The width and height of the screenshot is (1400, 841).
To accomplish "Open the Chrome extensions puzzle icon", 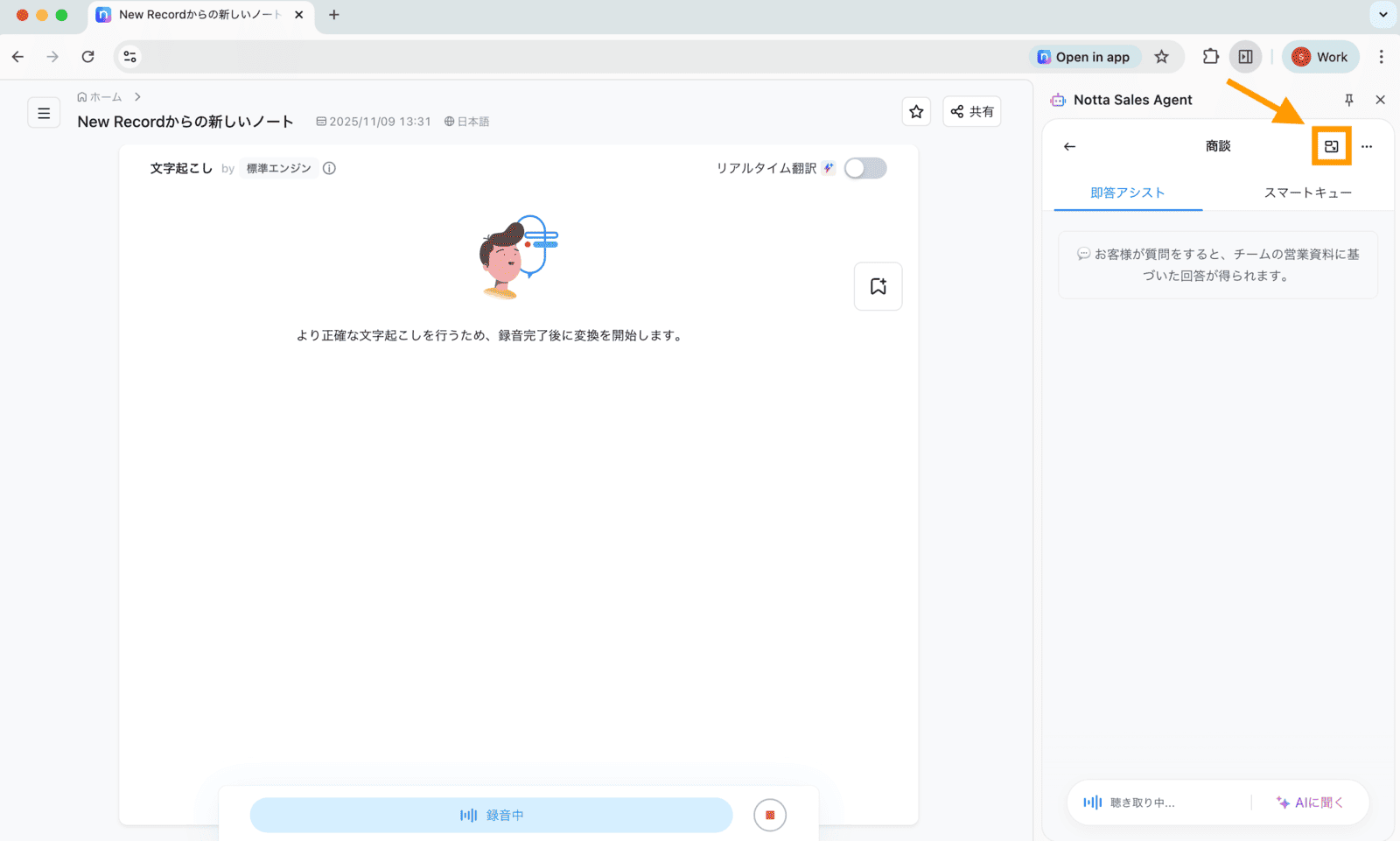I will tap(1210, 57).
